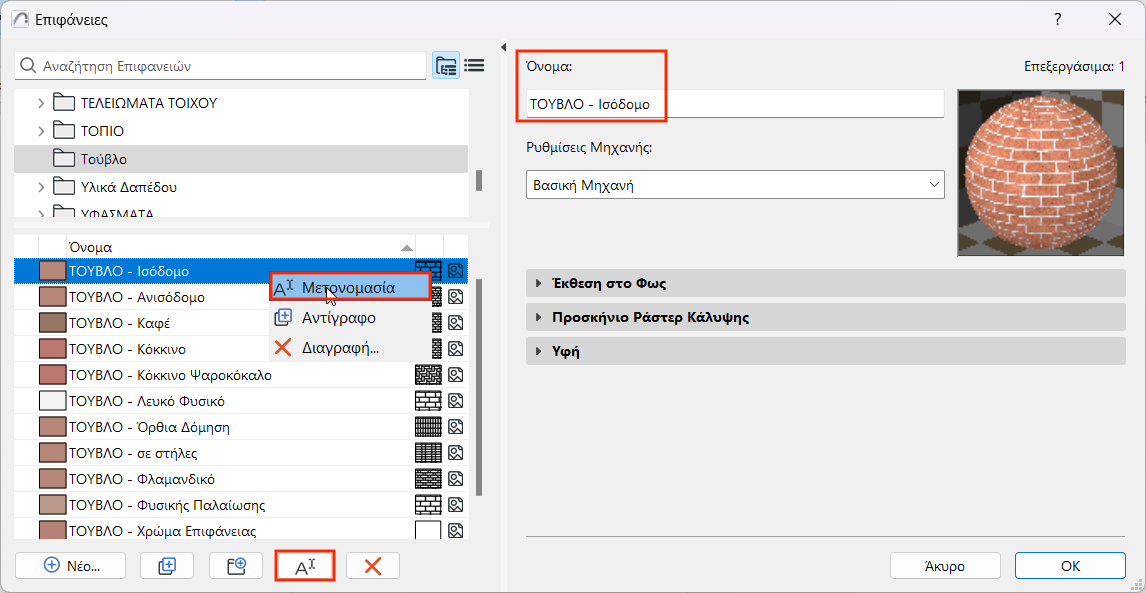Confirm with the OK button

(x=1070, y=565)
